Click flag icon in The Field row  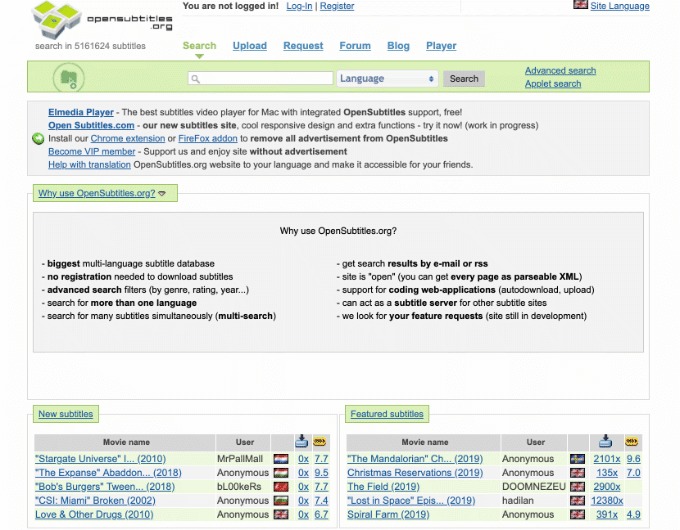tap(577, 487)
